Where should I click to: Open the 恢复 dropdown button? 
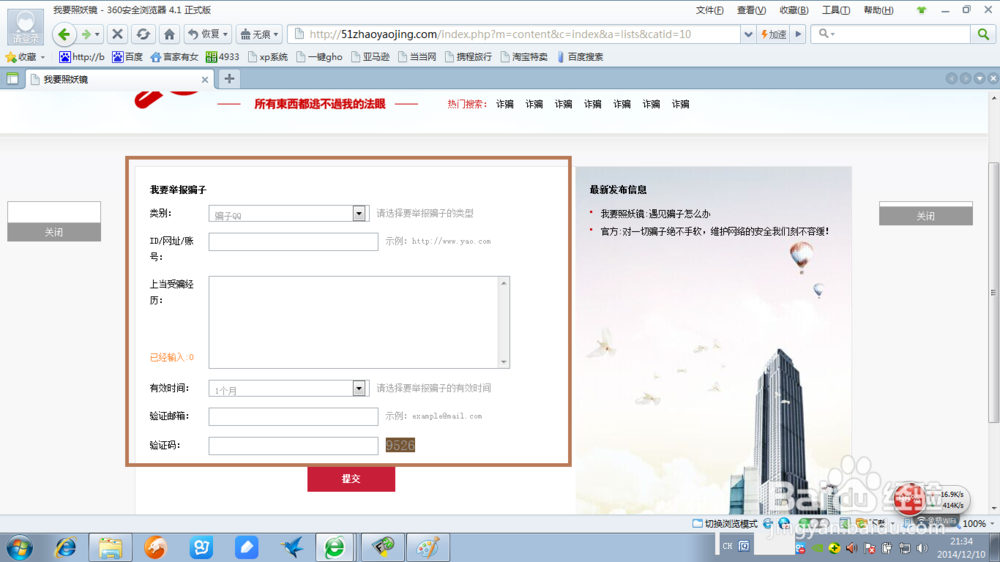[207, 34]
